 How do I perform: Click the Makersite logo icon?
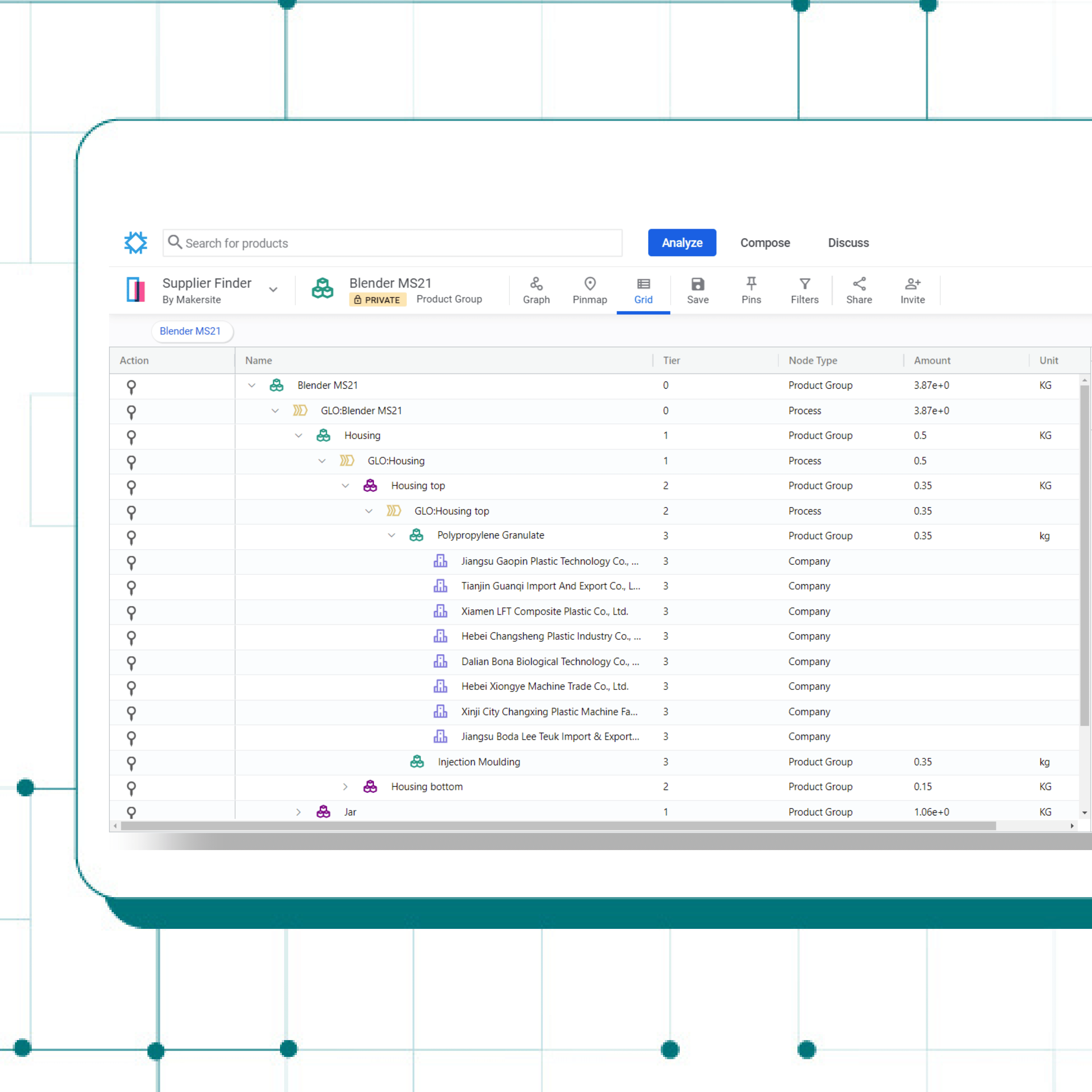tap(136, 242)
